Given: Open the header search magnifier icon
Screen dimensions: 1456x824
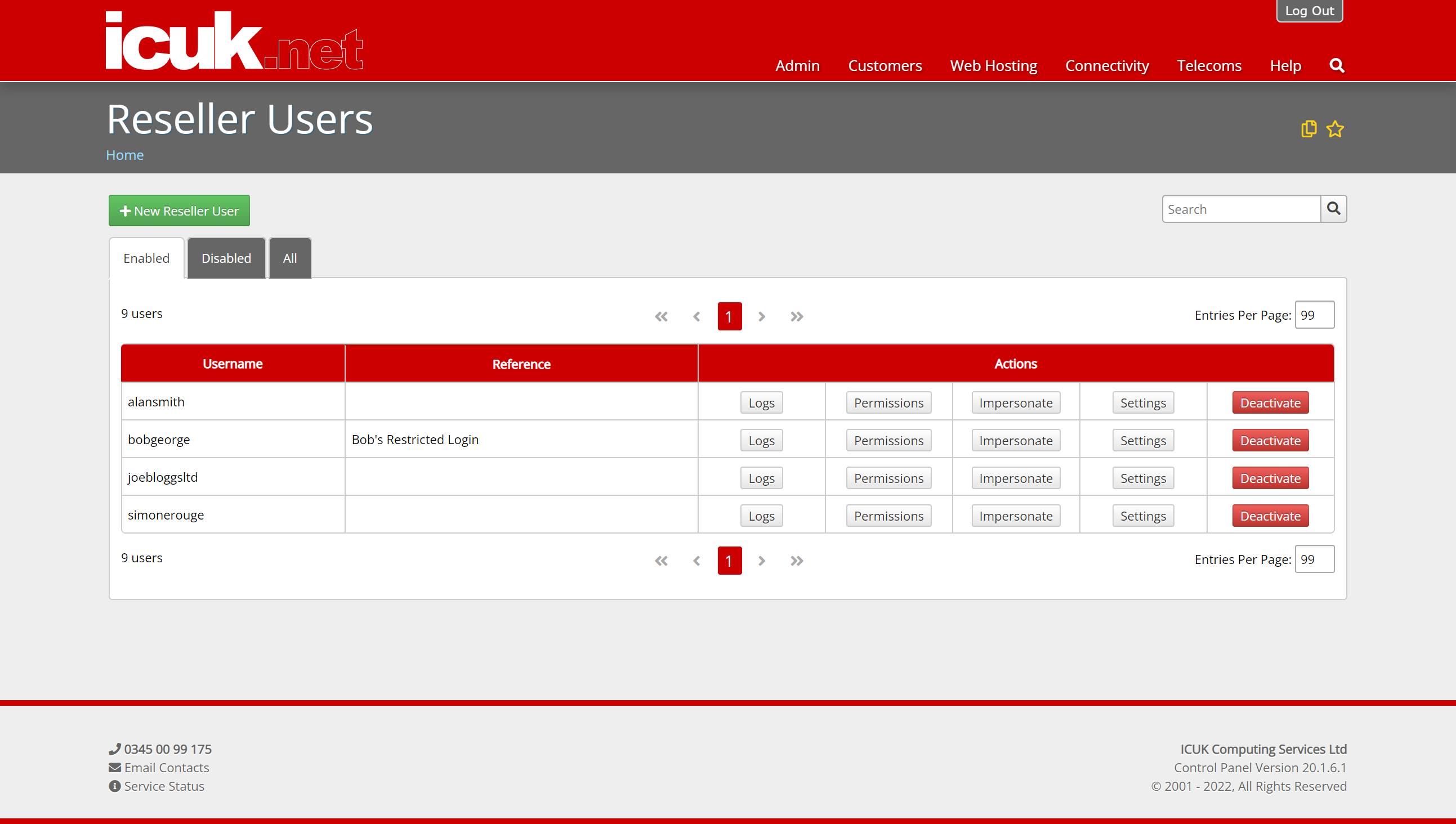Looking at the screenshot, I should [x=1337, y=66].
